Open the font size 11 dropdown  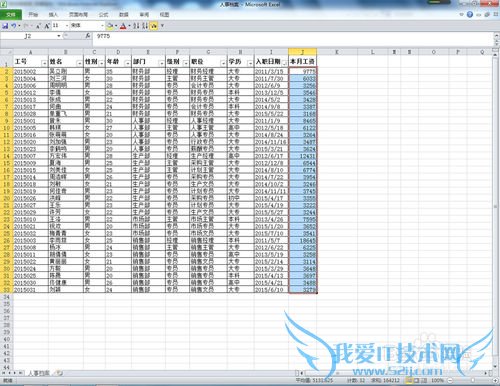pos(67,26)
